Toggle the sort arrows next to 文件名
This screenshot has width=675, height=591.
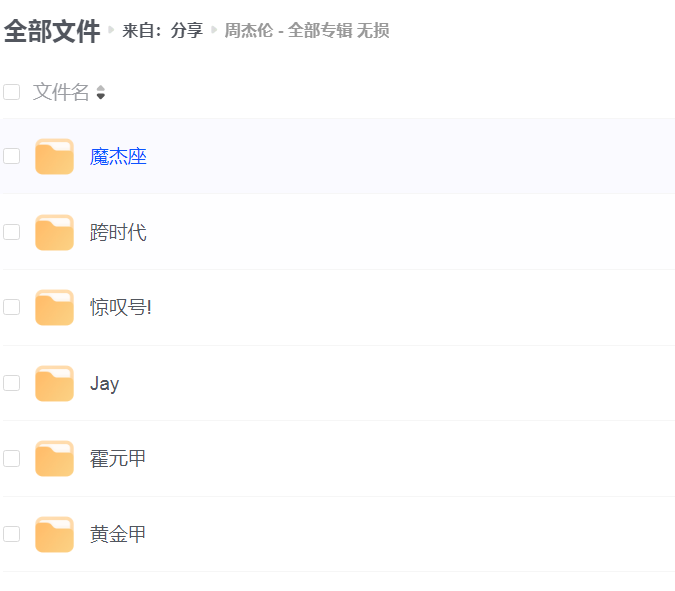point(101,92)
